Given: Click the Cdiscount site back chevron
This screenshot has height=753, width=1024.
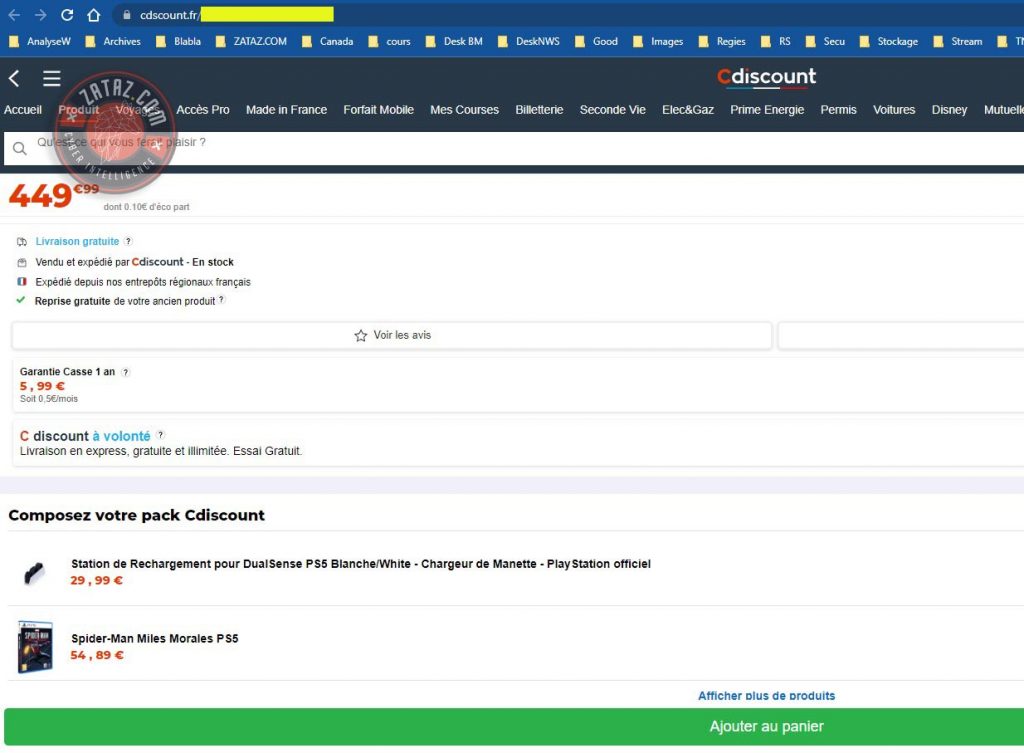Looking at the screenshot, I should (x=14, y=78).
